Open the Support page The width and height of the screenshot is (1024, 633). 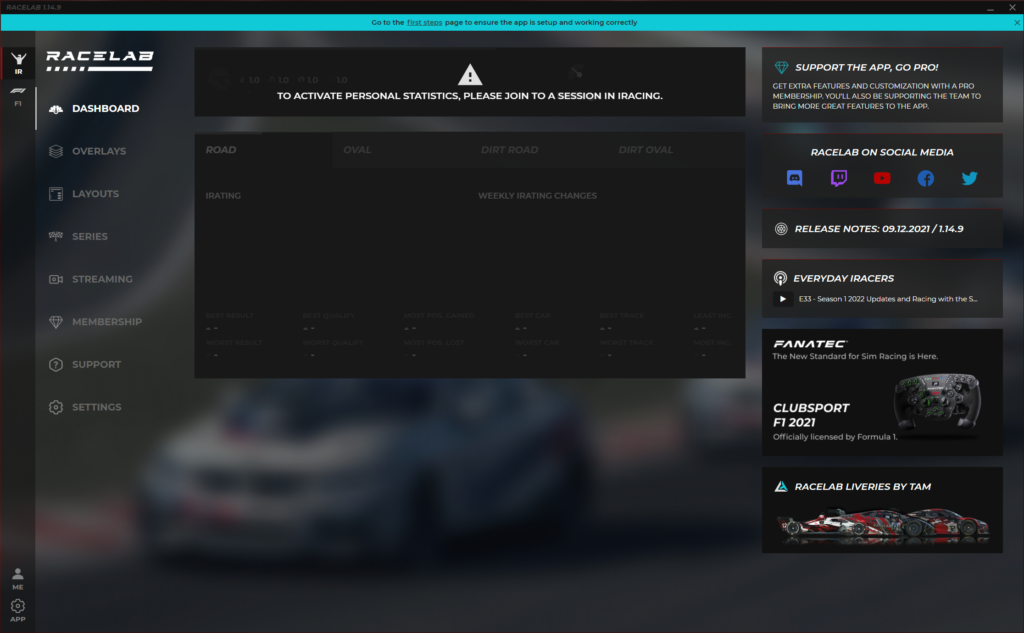[x=97, y=365]
